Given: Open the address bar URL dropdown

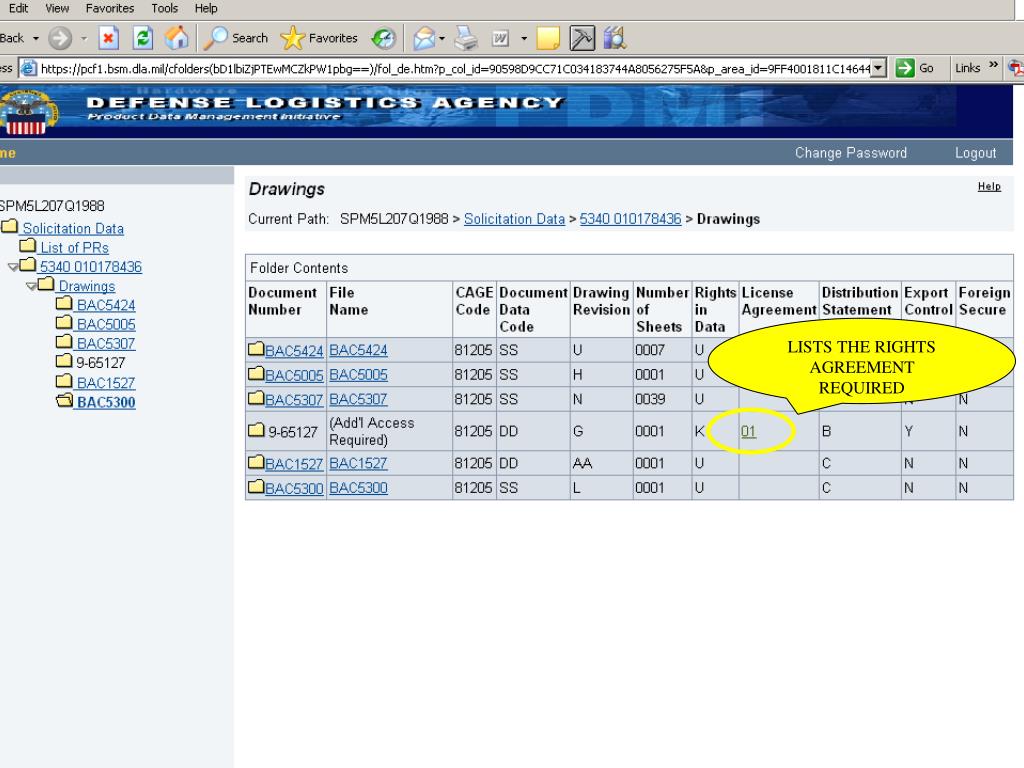Looking at the screenshot, I should pyautogui.click(x=878, y=68).
